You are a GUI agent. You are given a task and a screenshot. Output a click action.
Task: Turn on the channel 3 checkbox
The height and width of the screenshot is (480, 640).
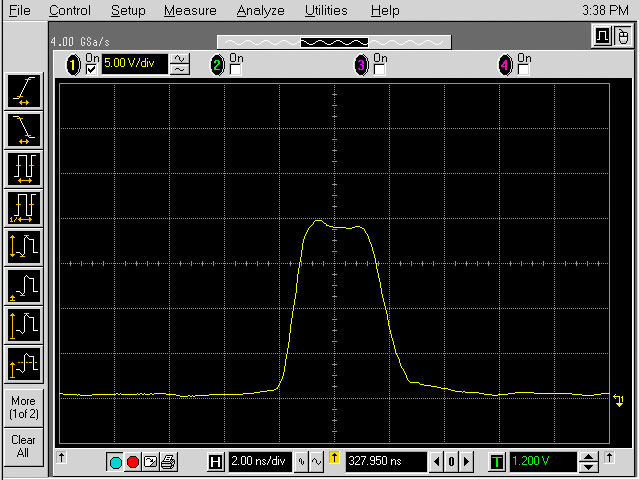tap(379, 70)
